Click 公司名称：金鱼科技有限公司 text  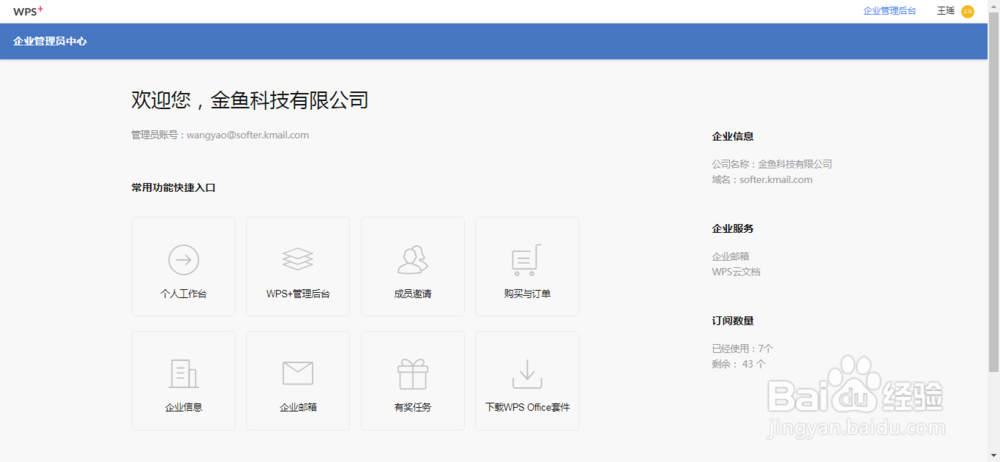[772, 165]
